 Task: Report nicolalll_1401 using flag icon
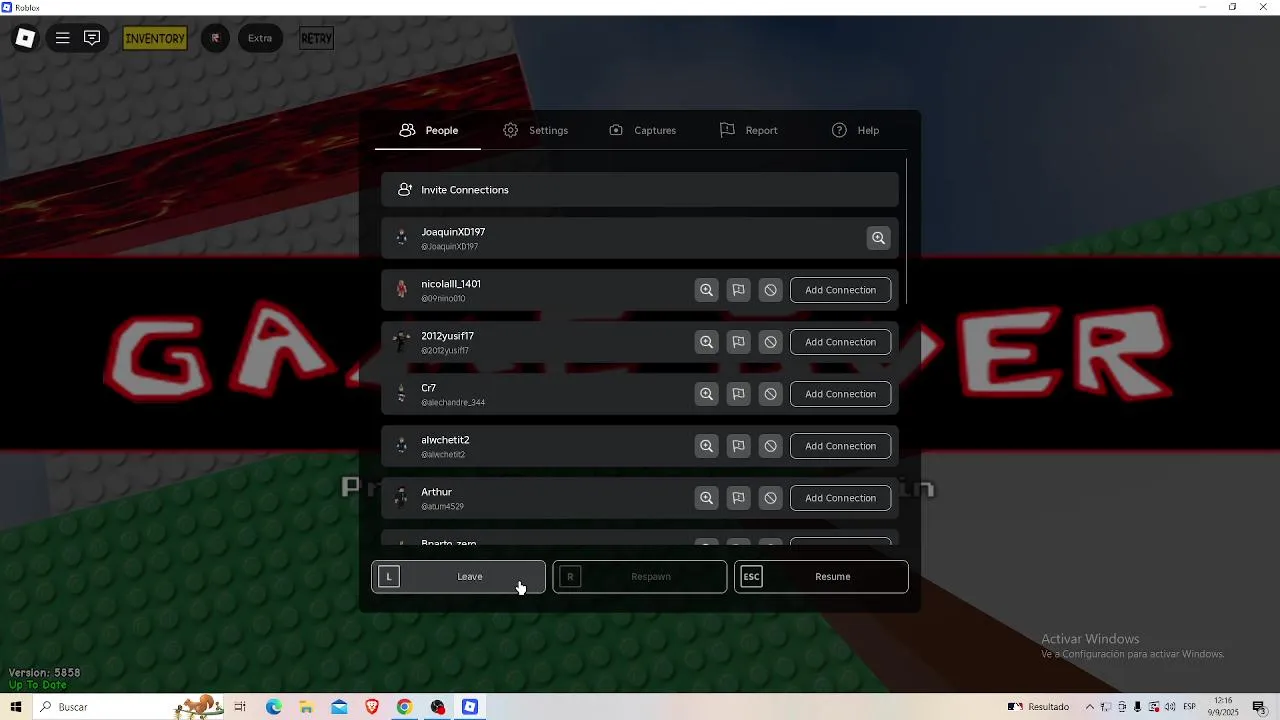pos(738,290)
